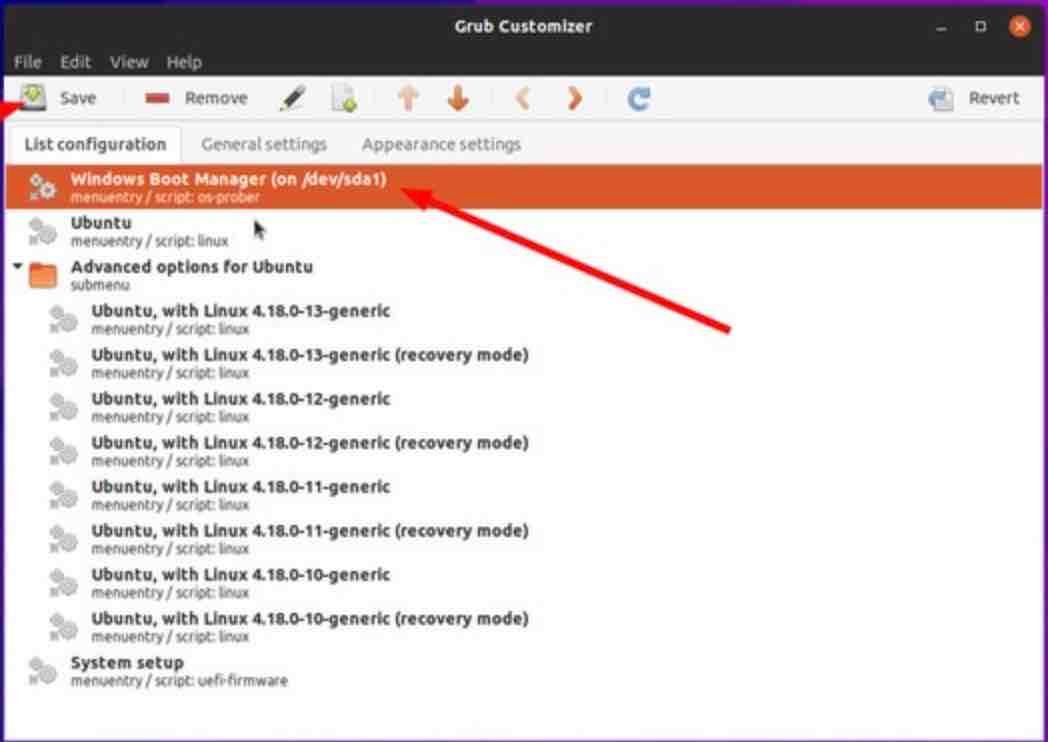This screenshot has height=742, width=1048.
Task: Click the Save button label
Action: (78, 98)
